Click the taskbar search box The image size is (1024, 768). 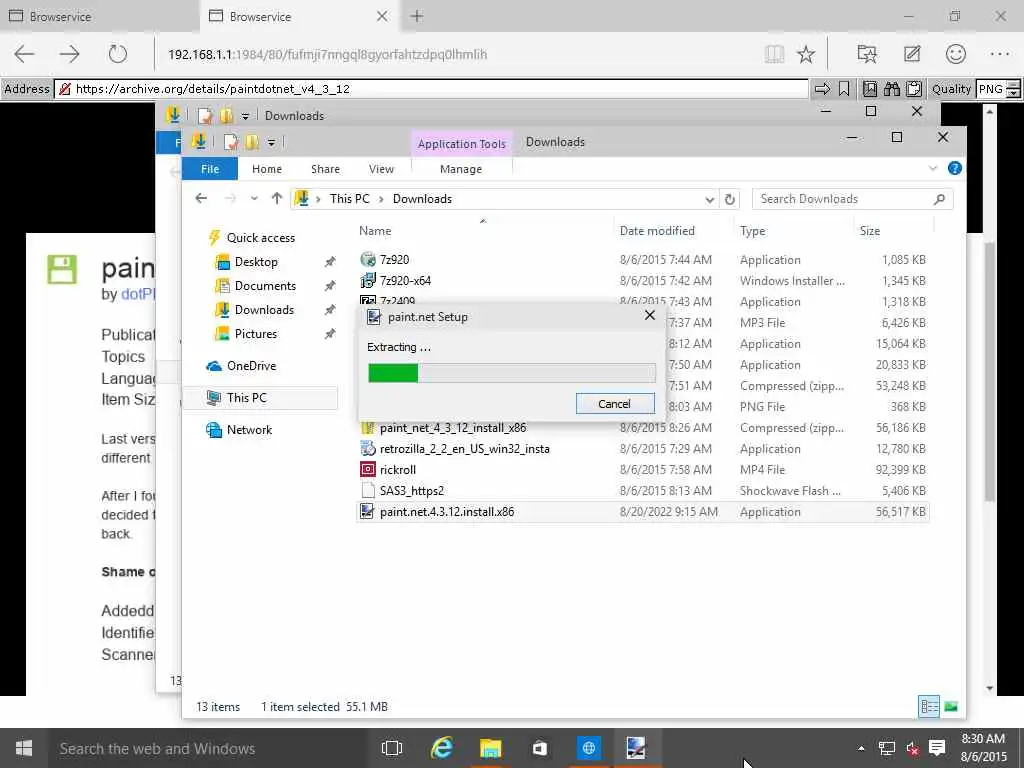click(206, 748)
